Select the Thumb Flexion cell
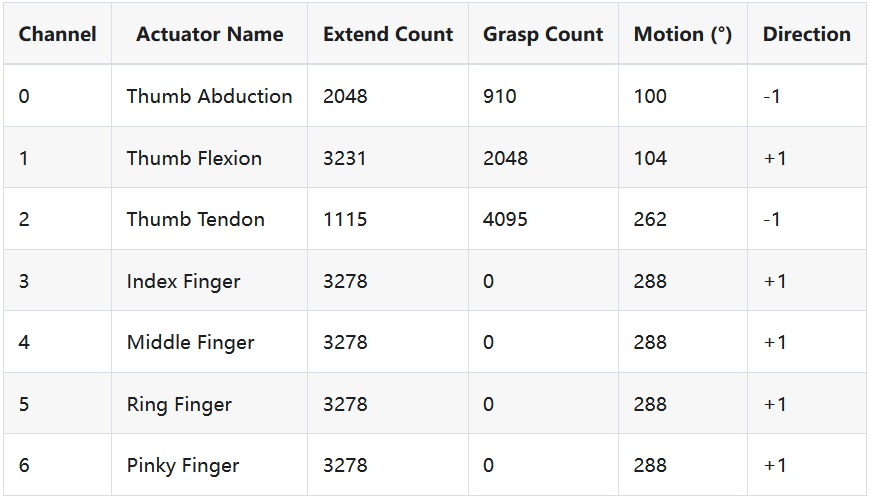870x499 pixels. tap(194, 158)
